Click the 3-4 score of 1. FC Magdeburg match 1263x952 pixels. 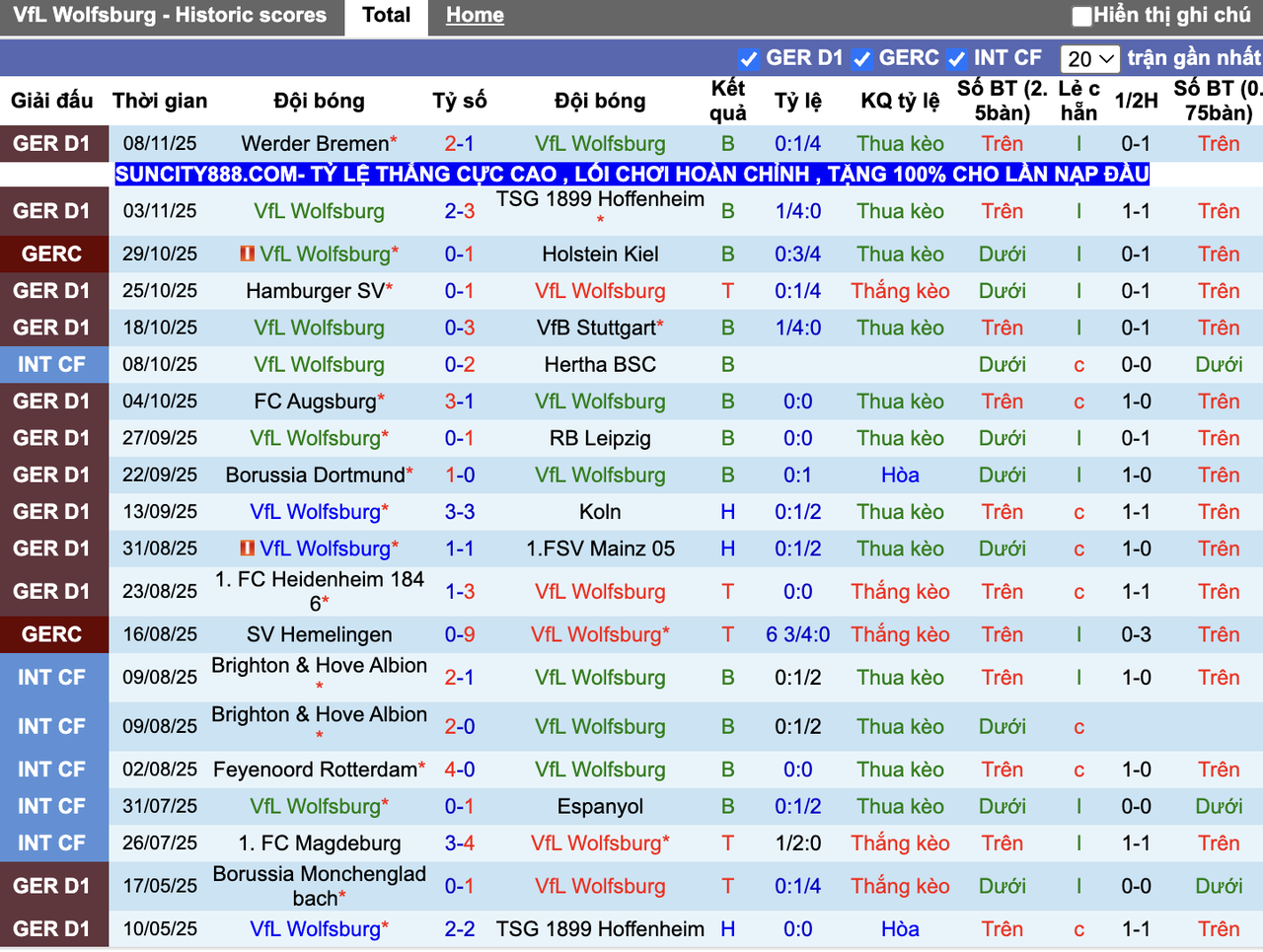[459, 842]
